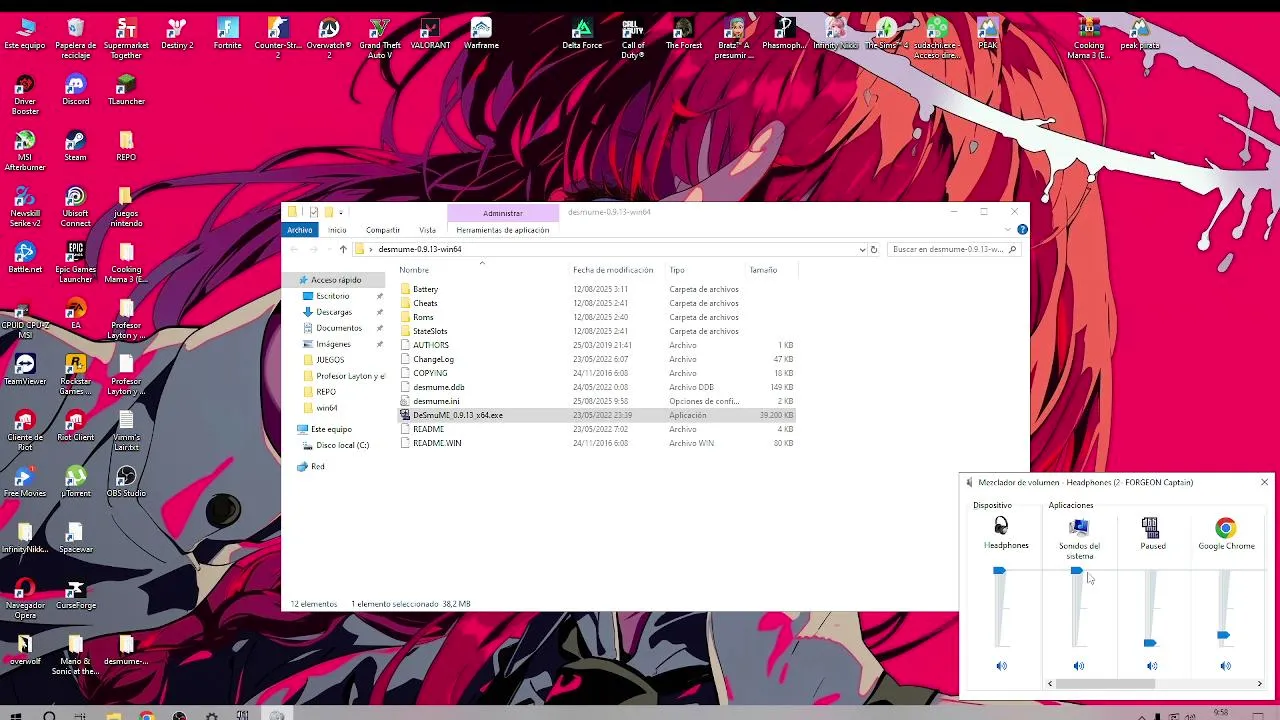Open CurseForge desktop shortcut

(x=75, y=594)
